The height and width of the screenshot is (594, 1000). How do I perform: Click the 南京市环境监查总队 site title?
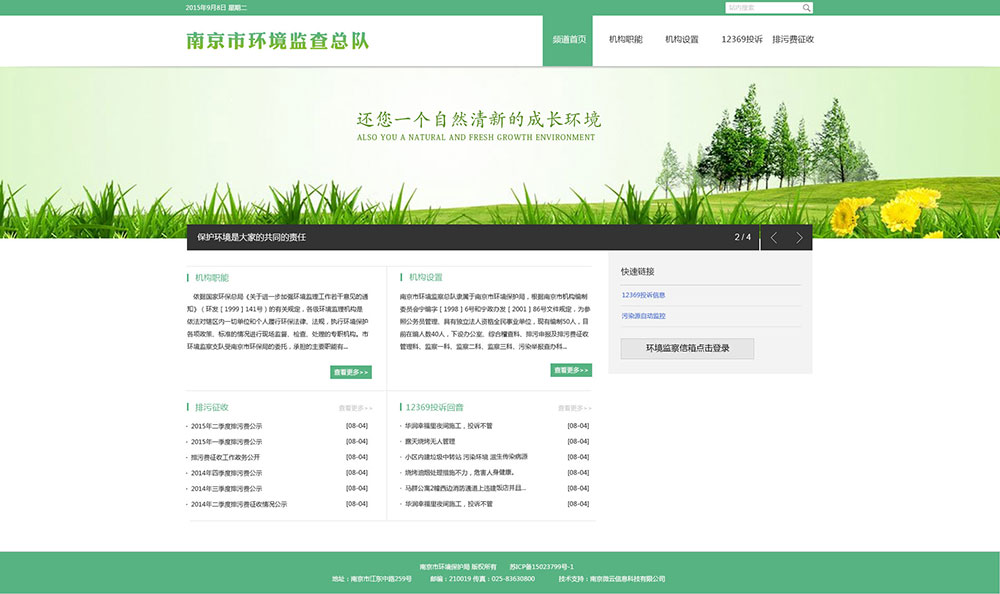click(278, 41)
